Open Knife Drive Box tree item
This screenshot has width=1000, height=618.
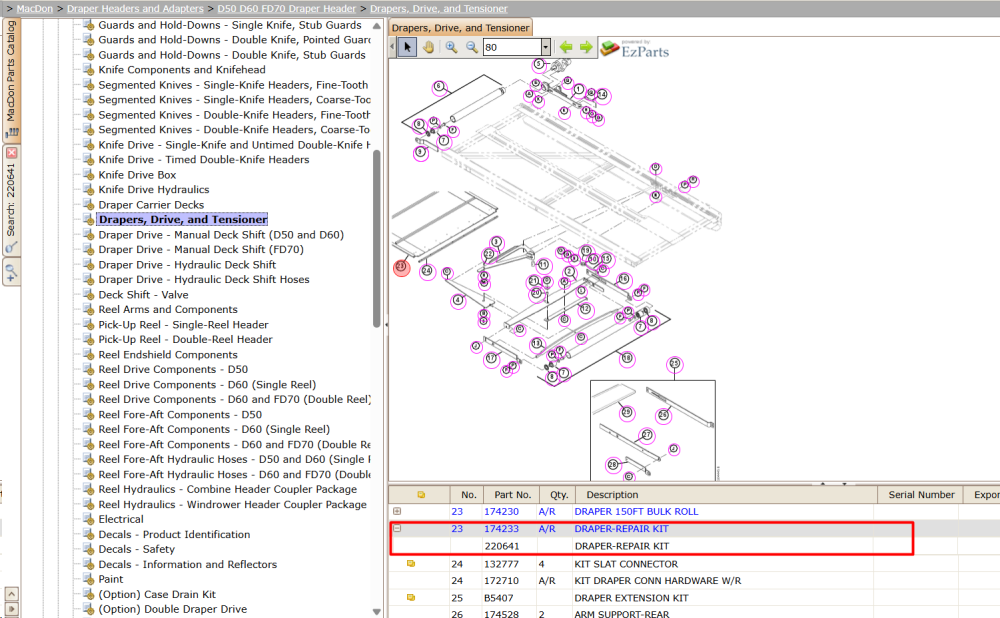(137, 175)
